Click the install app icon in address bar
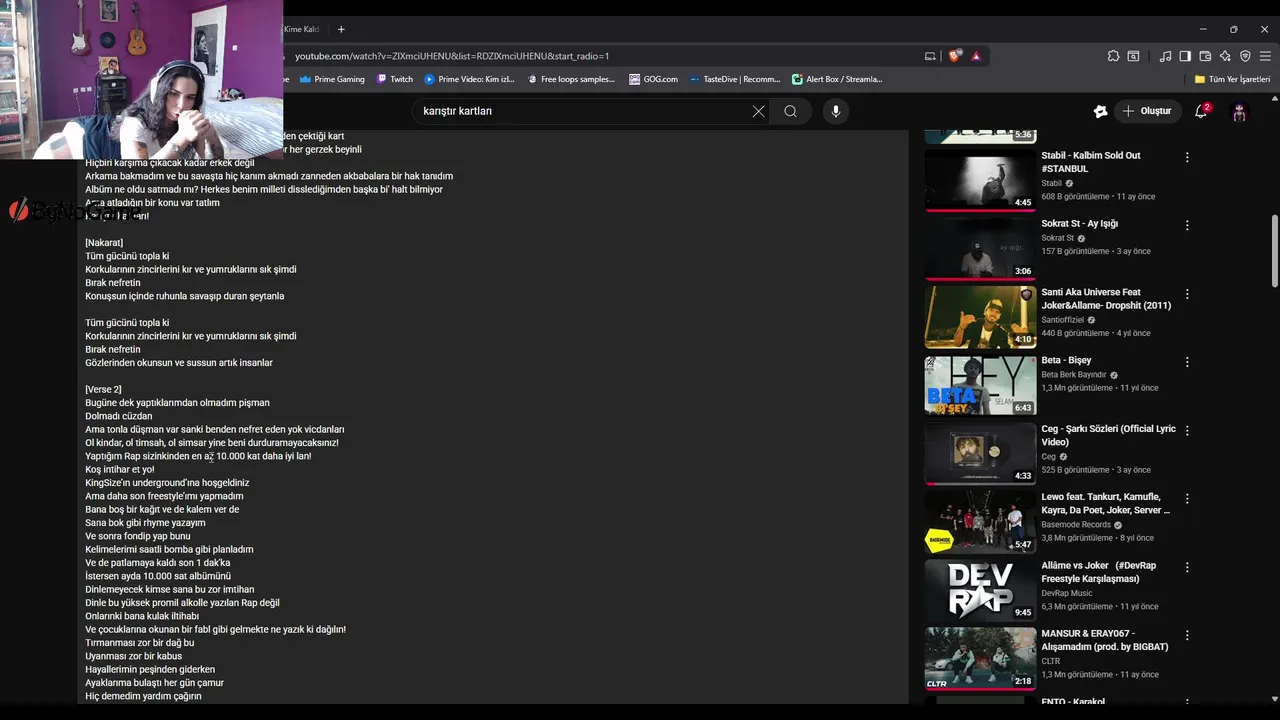Image resolution: width=1280 pixels, height=720 pixels. point(930,56)
